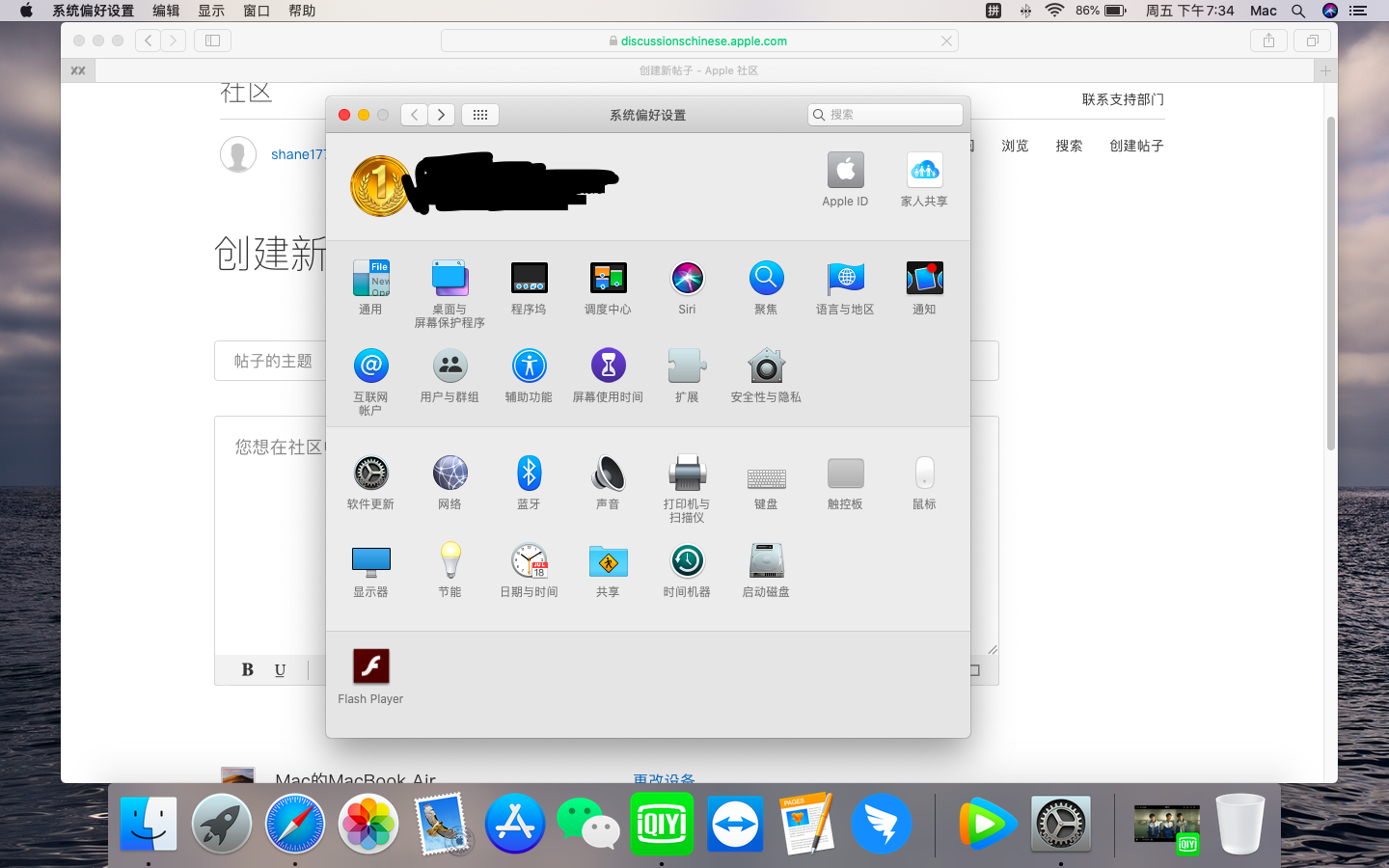
Task: Open the 显示 menu in menu bar
Action: 211,11
